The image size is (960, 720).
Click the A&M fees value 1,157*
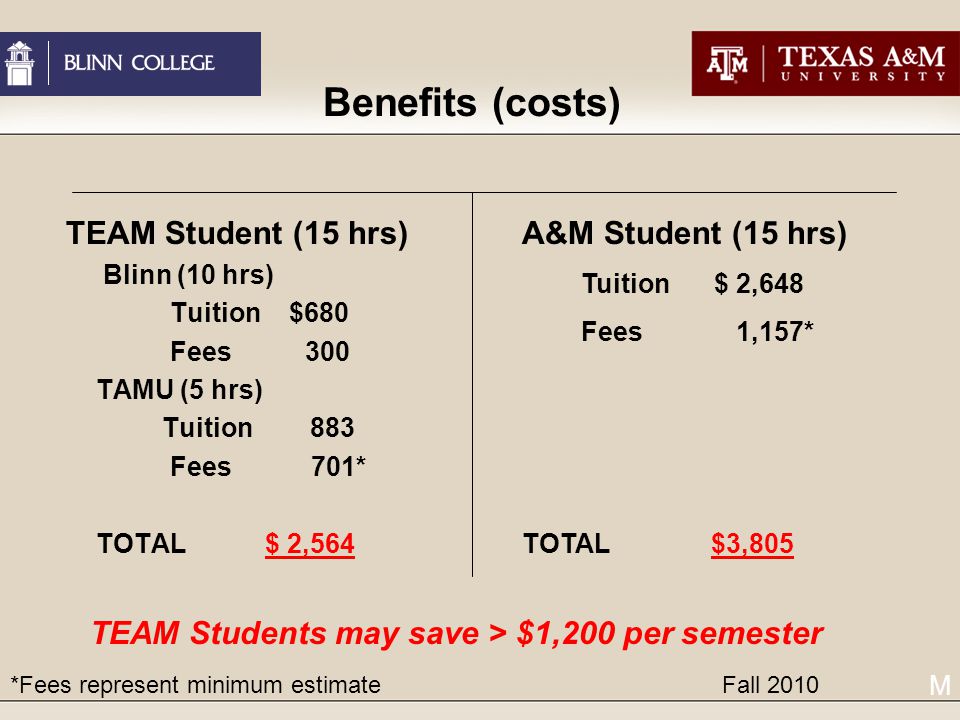[x=775, y=332]
